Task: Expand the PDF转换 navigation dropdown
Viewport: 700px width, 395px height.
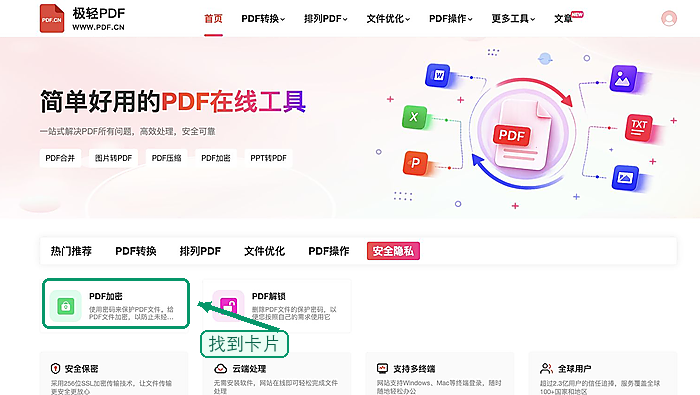Action: click(x=263, y=18)
